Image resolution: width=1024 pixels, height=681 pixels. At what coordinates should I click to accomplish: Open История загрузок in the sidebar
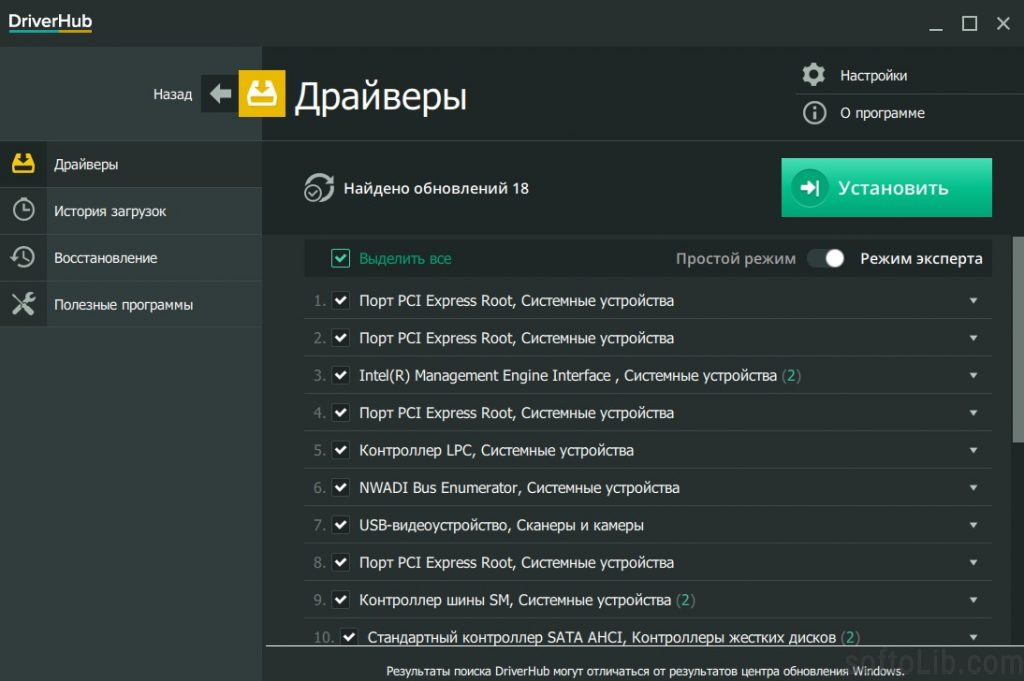(x=131, y=211)
